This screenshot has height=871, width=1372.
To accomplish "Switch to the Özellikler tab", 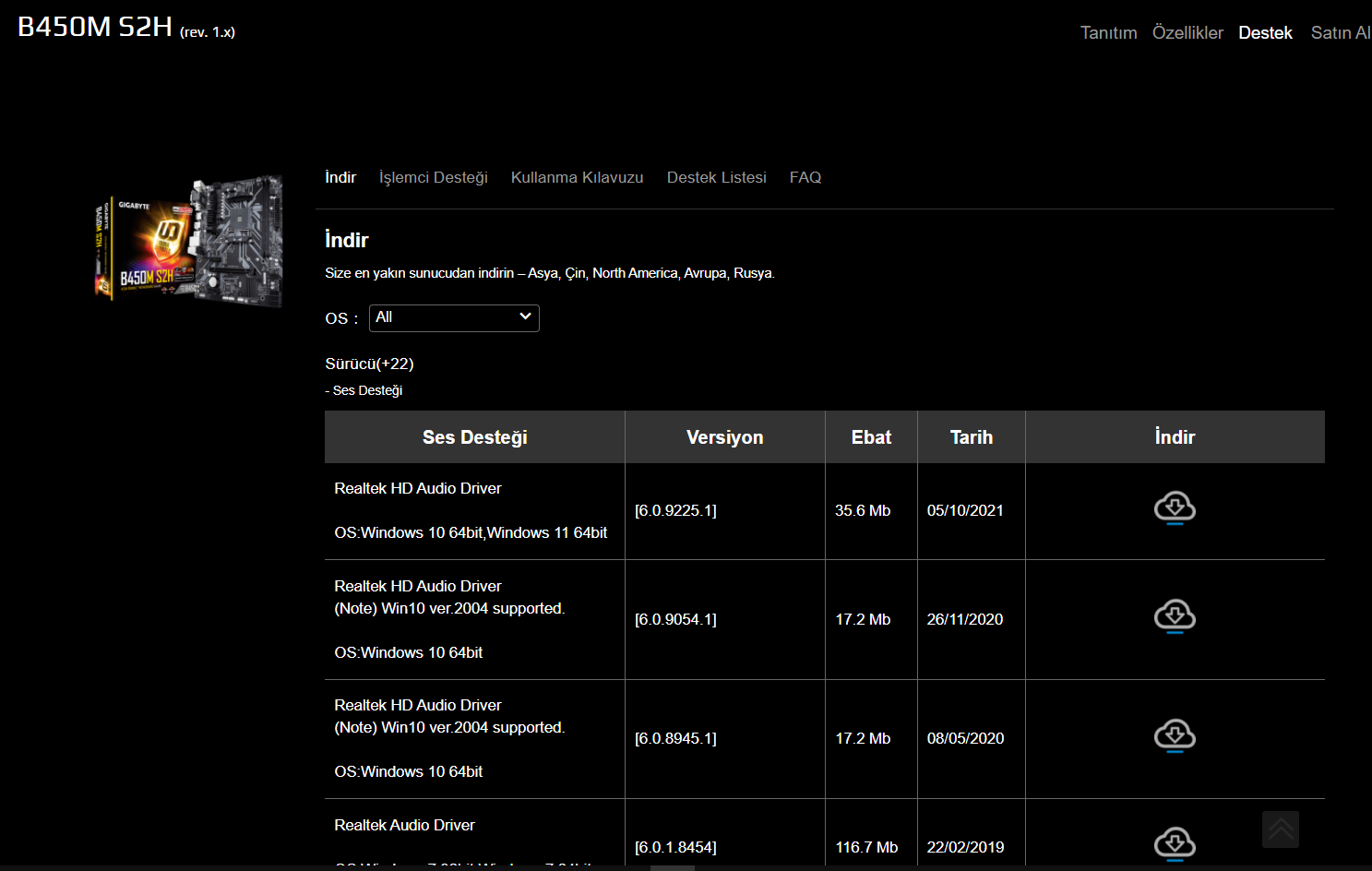I will click(1187, 32).
